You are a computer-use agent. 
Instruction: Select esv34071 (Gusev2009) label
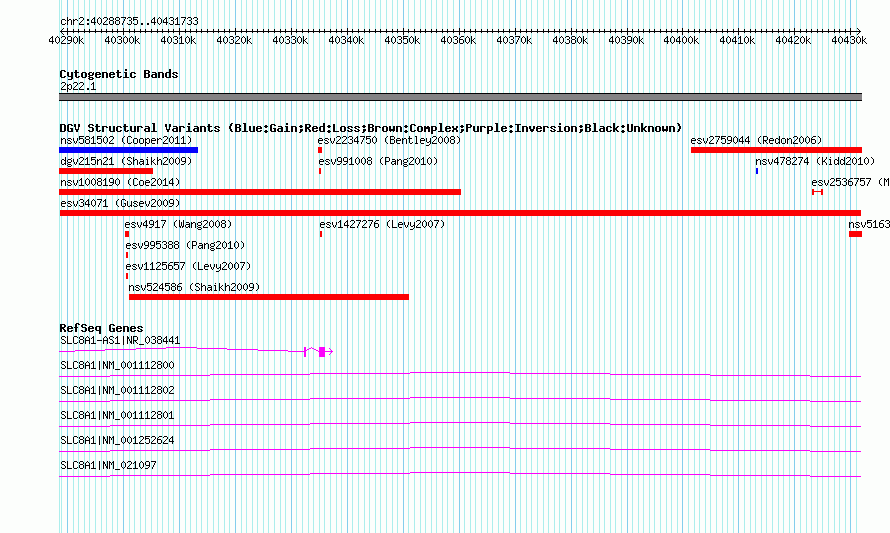click(120, 203)
